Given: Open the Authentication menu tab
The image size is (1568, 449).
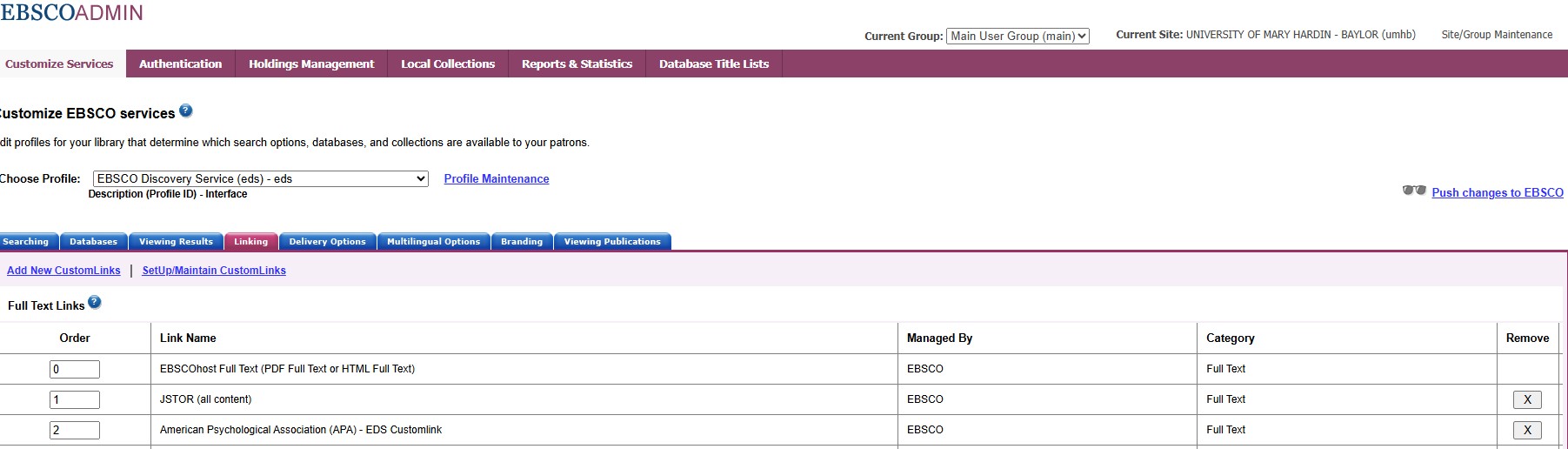Looking at the screenshot, I should (180, 64).
